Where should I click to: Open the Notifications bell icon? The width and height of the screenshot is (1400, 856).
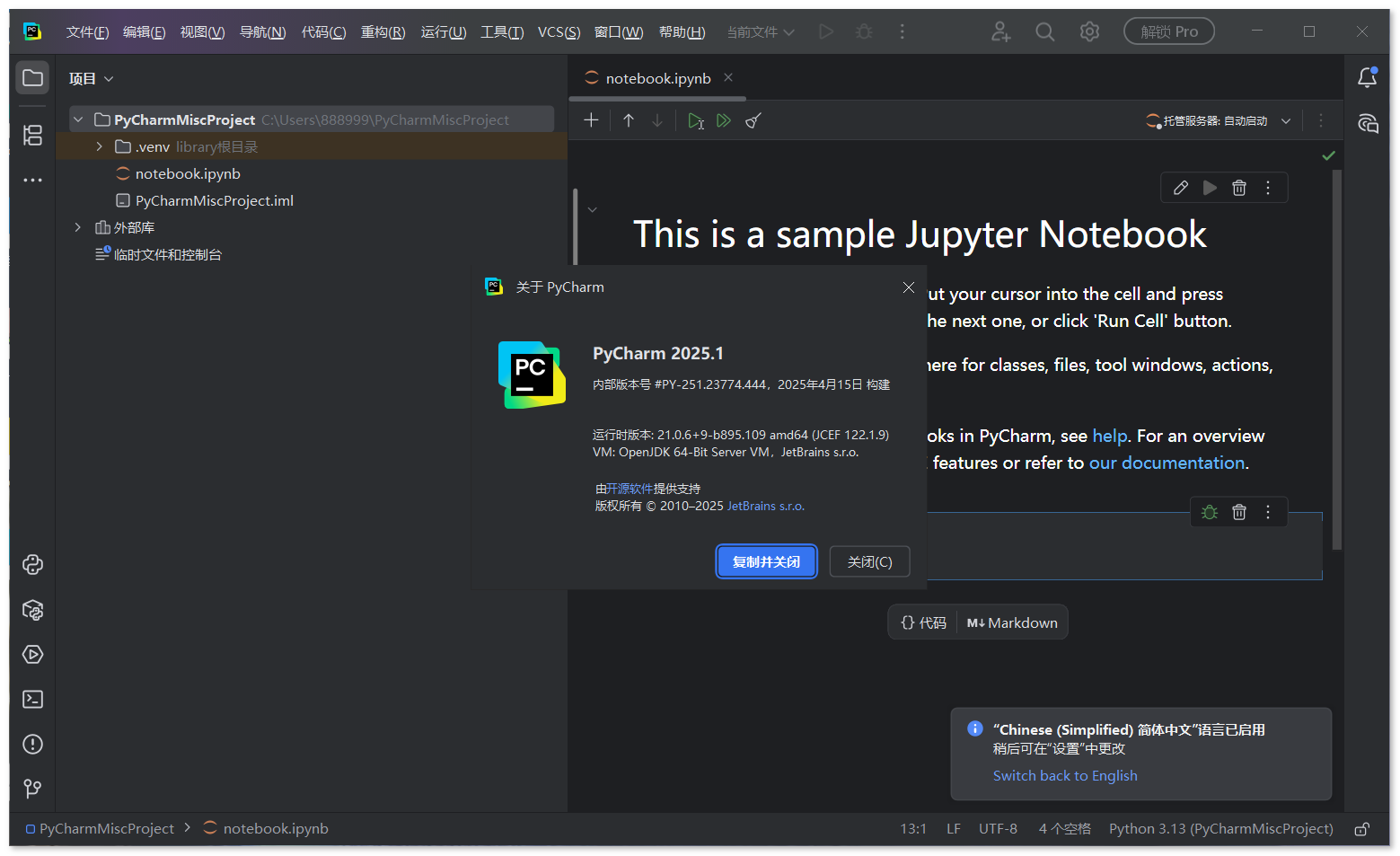[1367, 78]
